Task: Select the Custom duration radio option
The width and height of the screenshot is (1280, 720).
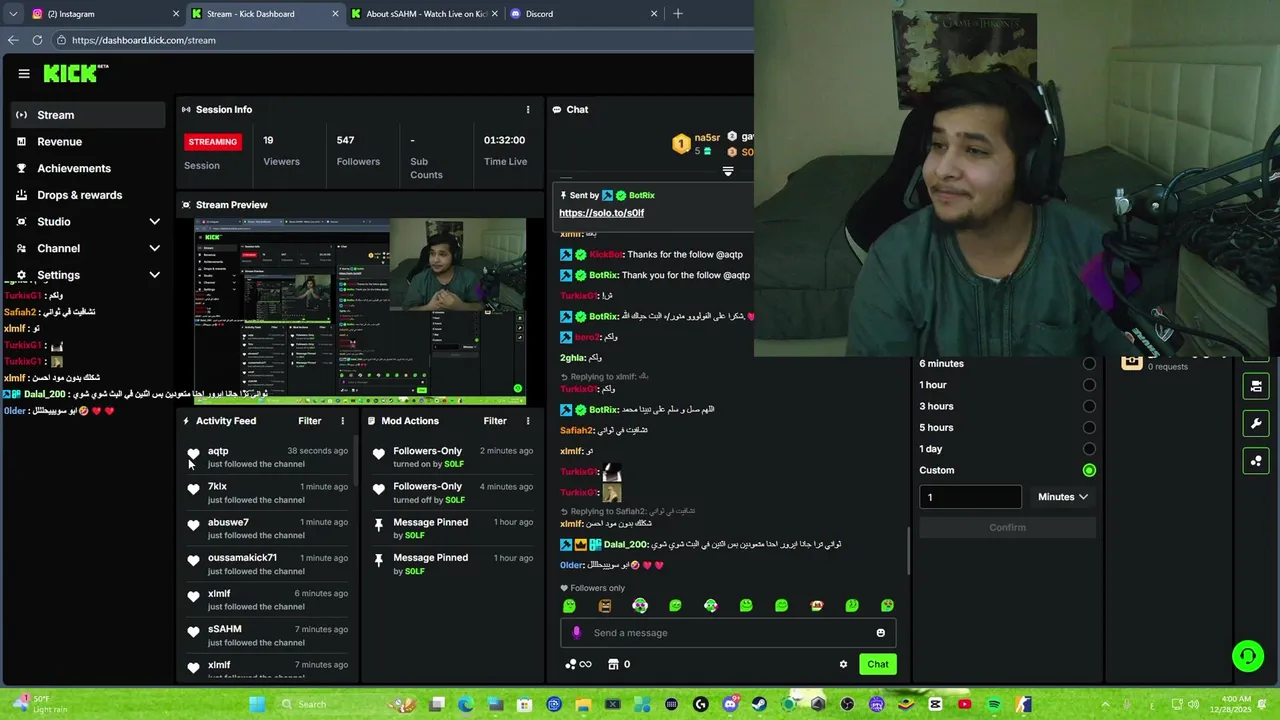Action: pos(1089,470)
